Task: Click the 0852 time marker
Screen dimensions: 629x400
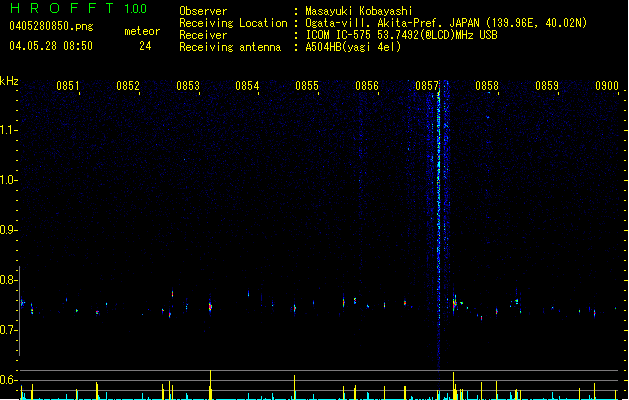Action: (x=128, y=86)
